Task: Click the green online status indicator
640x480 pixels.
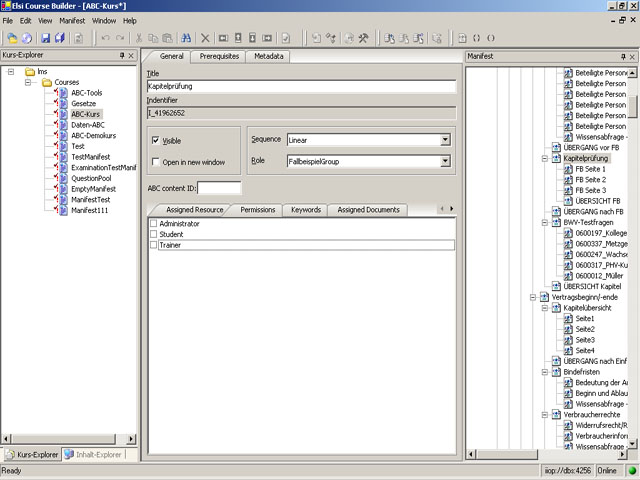Action: pos(632,471)
